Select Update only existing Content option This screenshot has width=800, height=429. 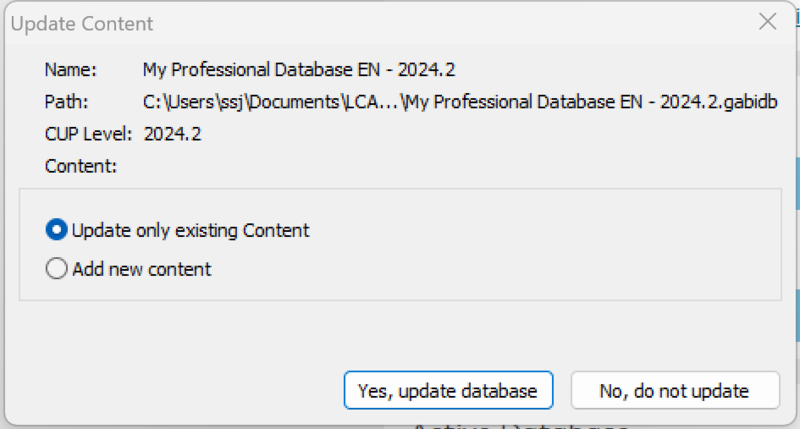190,230
